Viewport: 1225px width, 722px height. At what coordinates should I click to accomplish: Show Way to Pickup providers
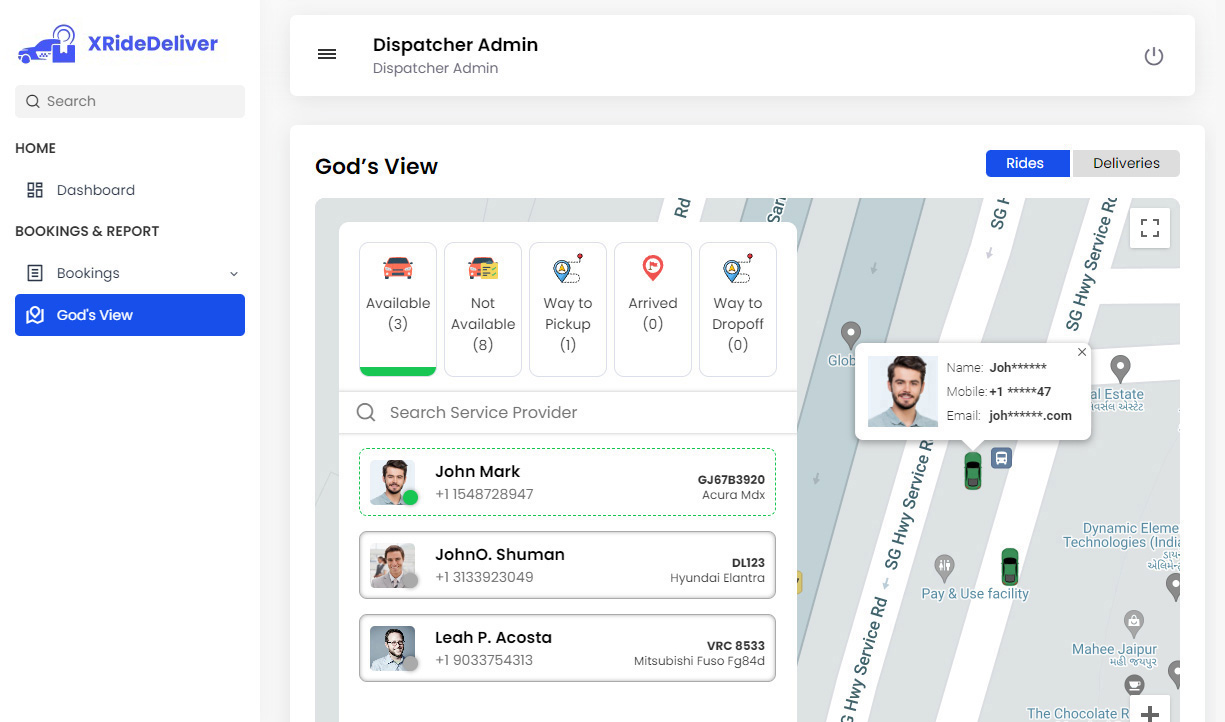tap(568, 308)
